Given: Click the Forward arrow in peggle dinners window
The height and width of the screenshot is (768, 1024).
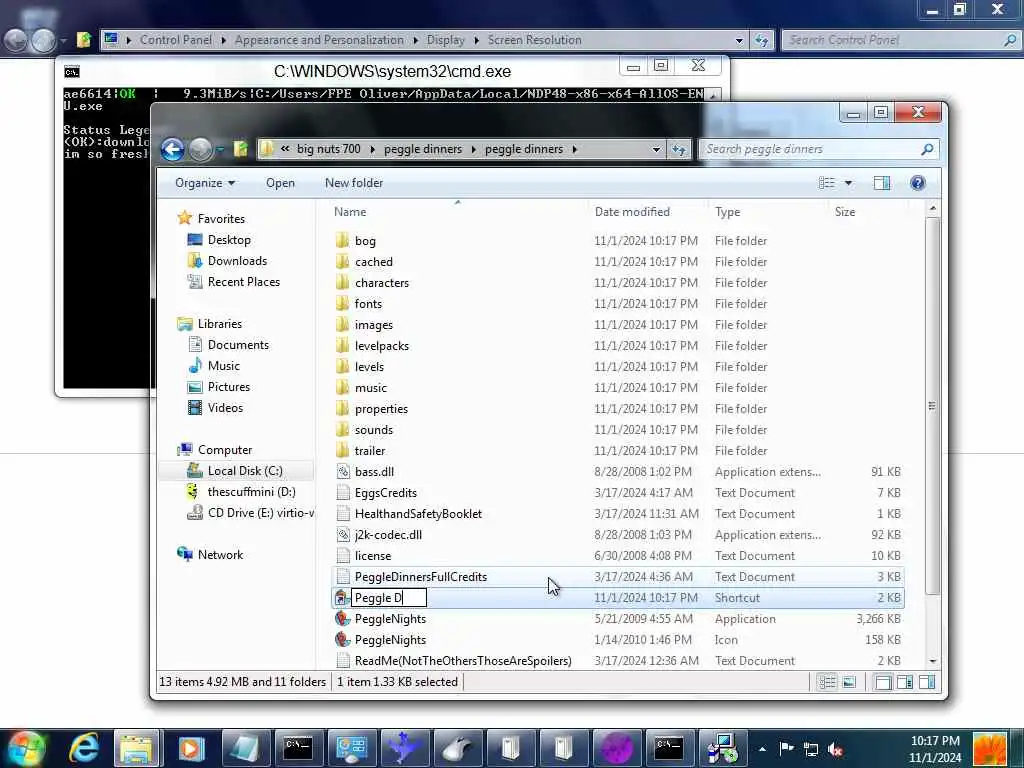Looking at the screenshot, I should pyautogui.click(x=200, y=150).
